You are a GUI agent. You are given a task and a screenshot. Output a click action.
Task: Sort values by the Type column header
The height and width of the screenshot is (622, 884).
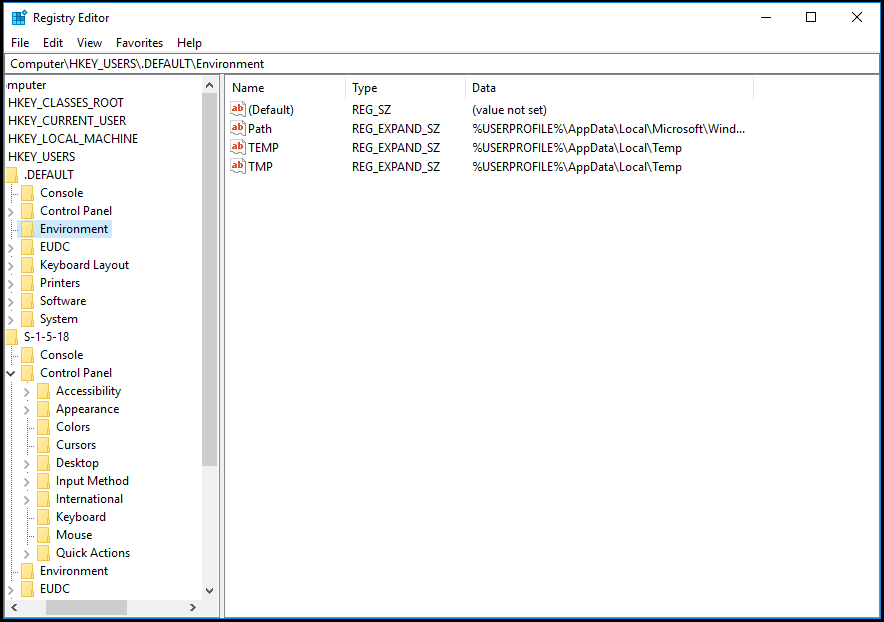coord(405,88)
